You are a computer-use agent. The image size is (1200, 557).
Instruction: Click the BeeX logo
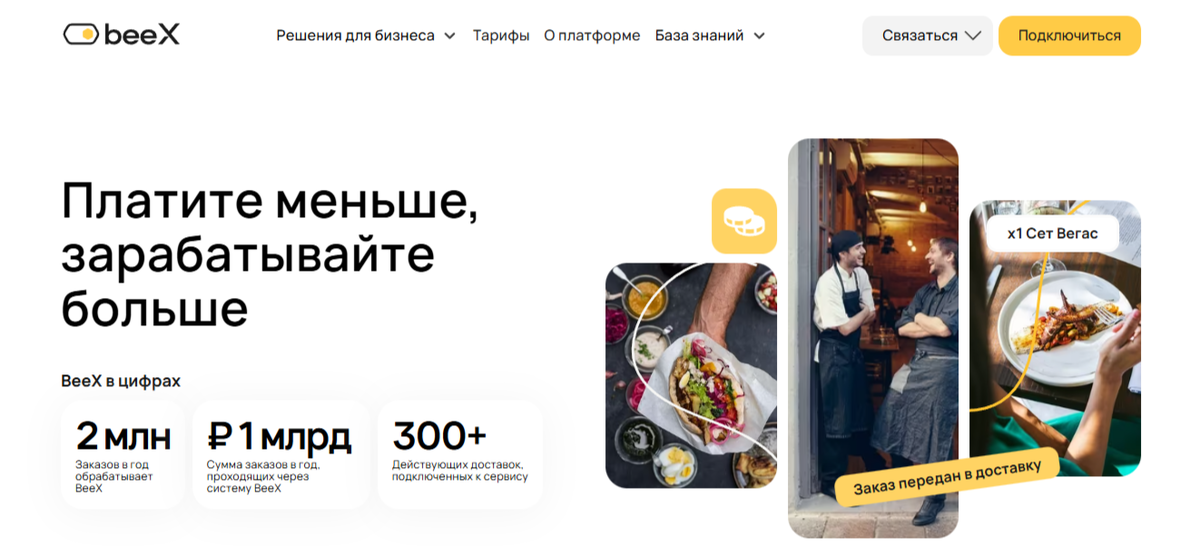coord(121,35)
